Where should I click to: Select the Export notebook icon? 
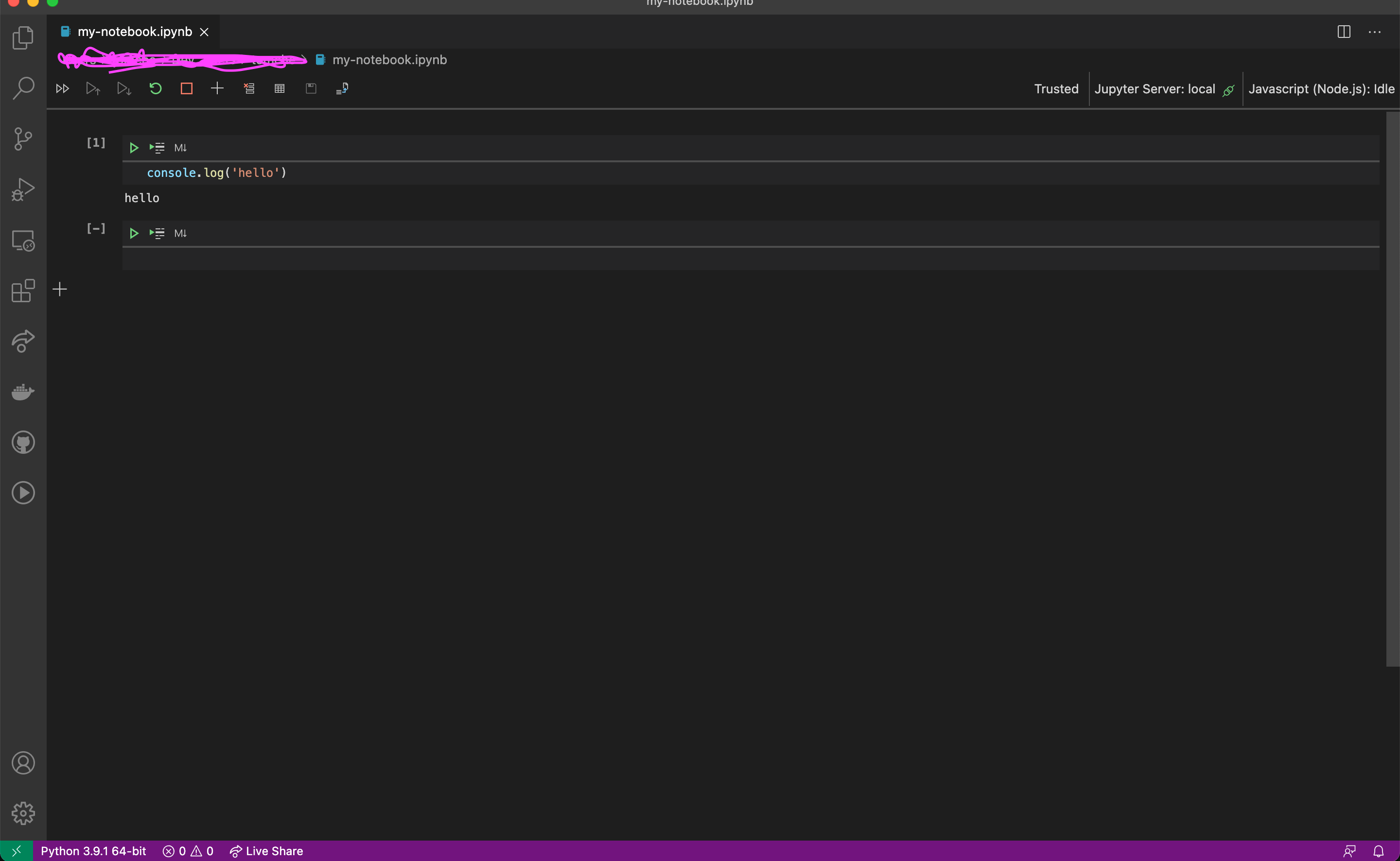(342, 88)
